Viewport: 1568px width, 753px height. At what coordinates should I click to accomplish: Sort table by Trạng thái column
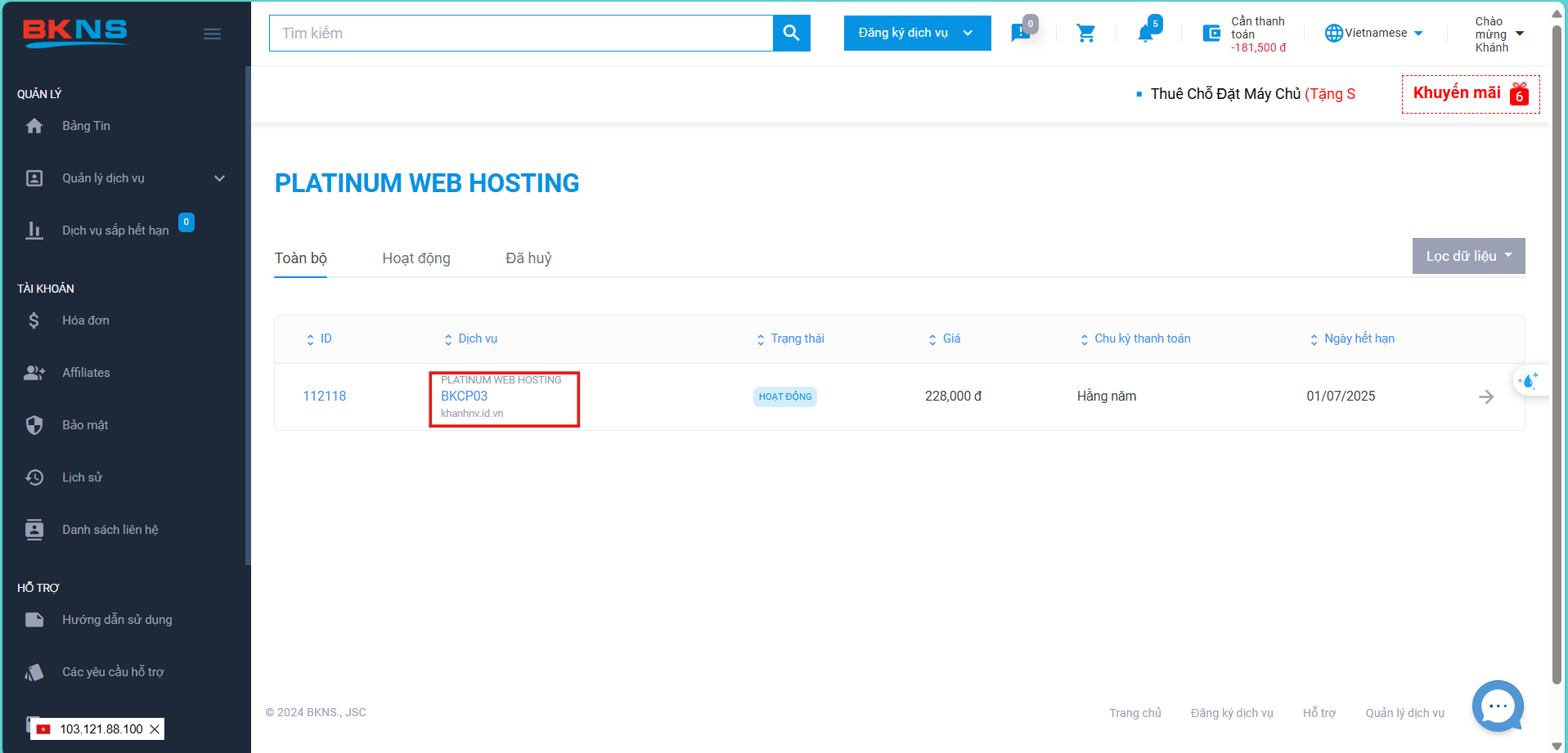(790, 338)
